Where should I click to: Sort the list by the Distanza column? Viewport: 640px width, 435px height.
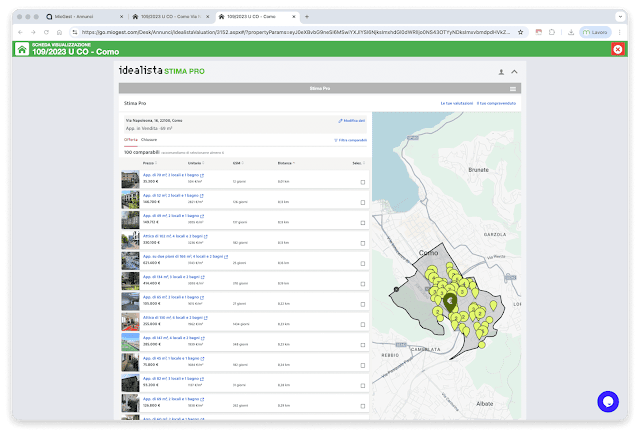point(286,163)
